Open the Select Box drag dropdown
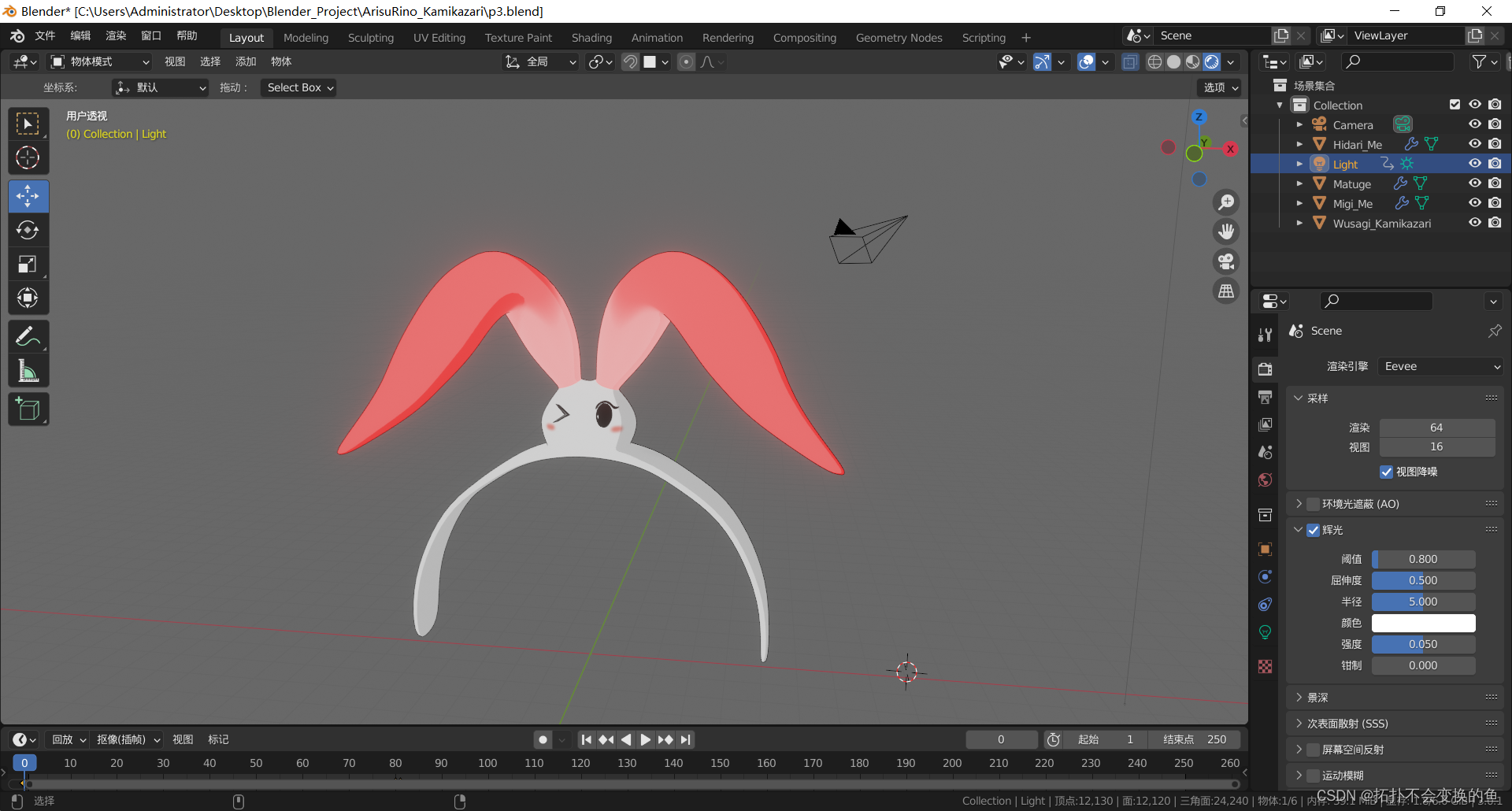 pos(299,87)
